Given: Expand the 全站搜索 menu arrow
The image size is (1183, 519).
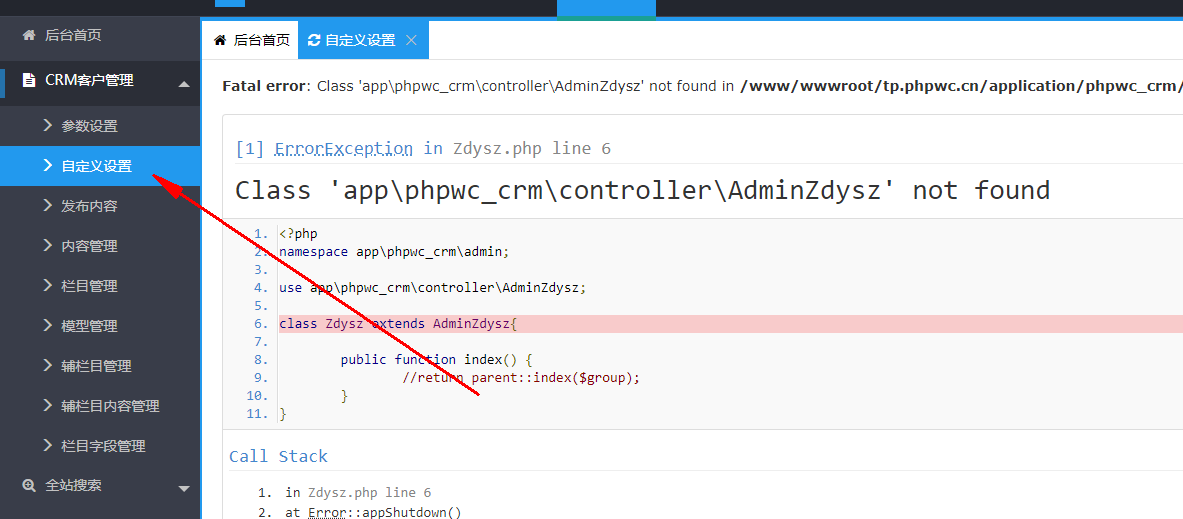Looking at the screenshot, I should coord(183,489).
